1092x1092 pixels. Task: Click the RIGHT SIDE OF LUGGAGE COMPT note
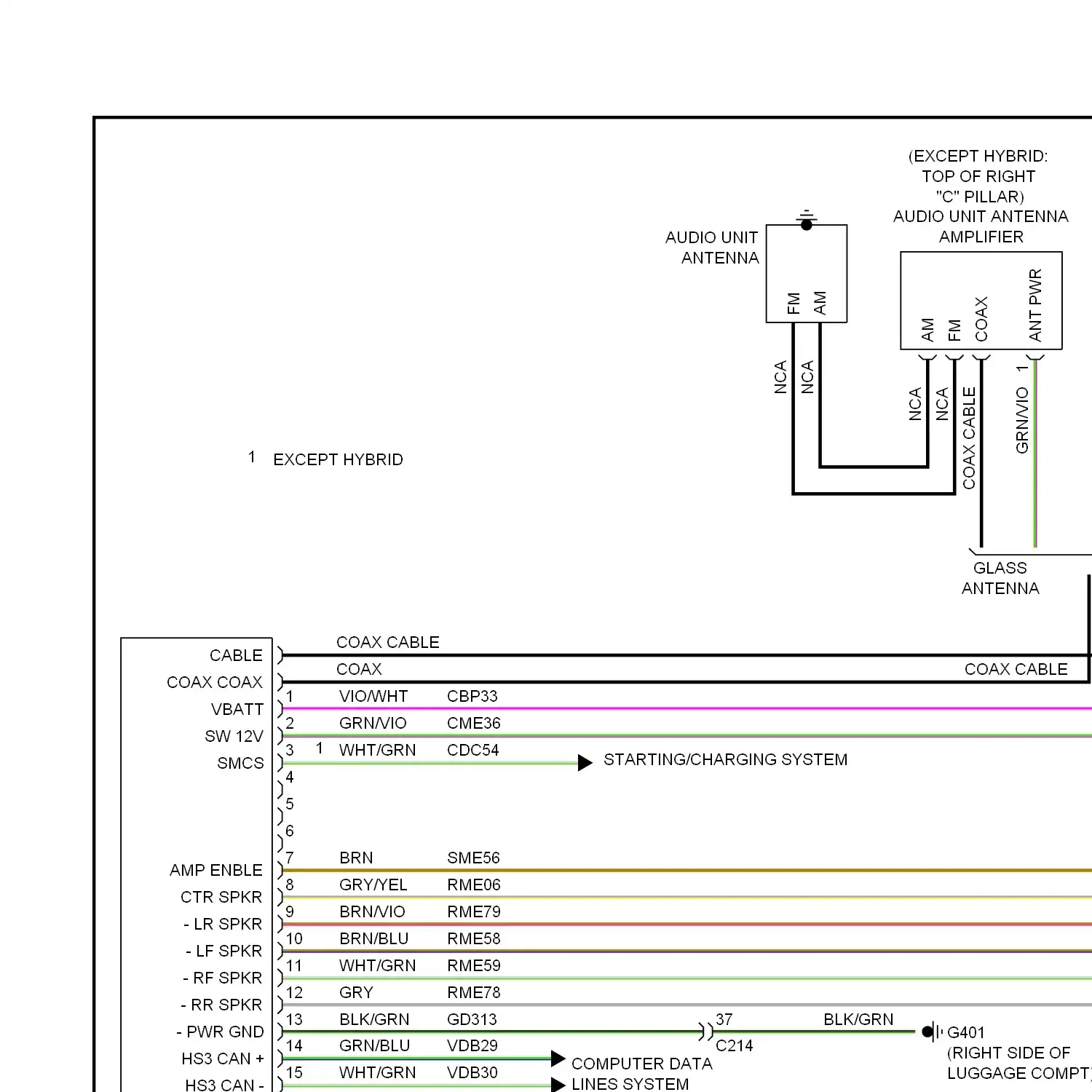[1018, 1063]
